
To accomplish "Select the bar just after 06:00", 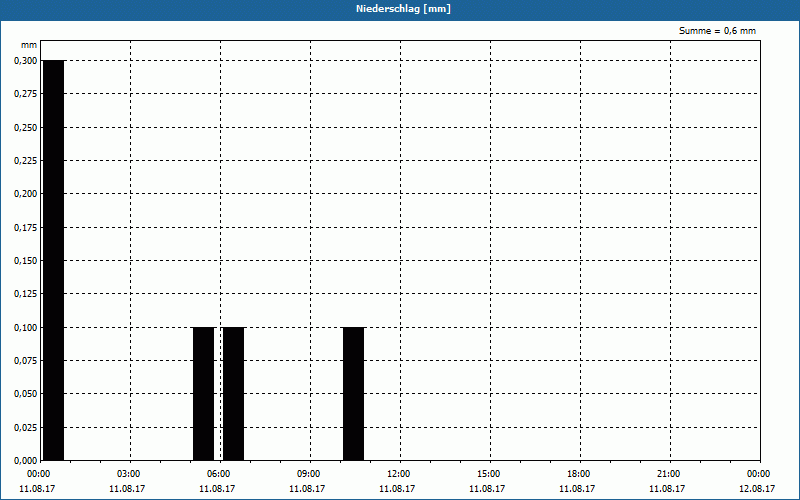I will point(234,394).
